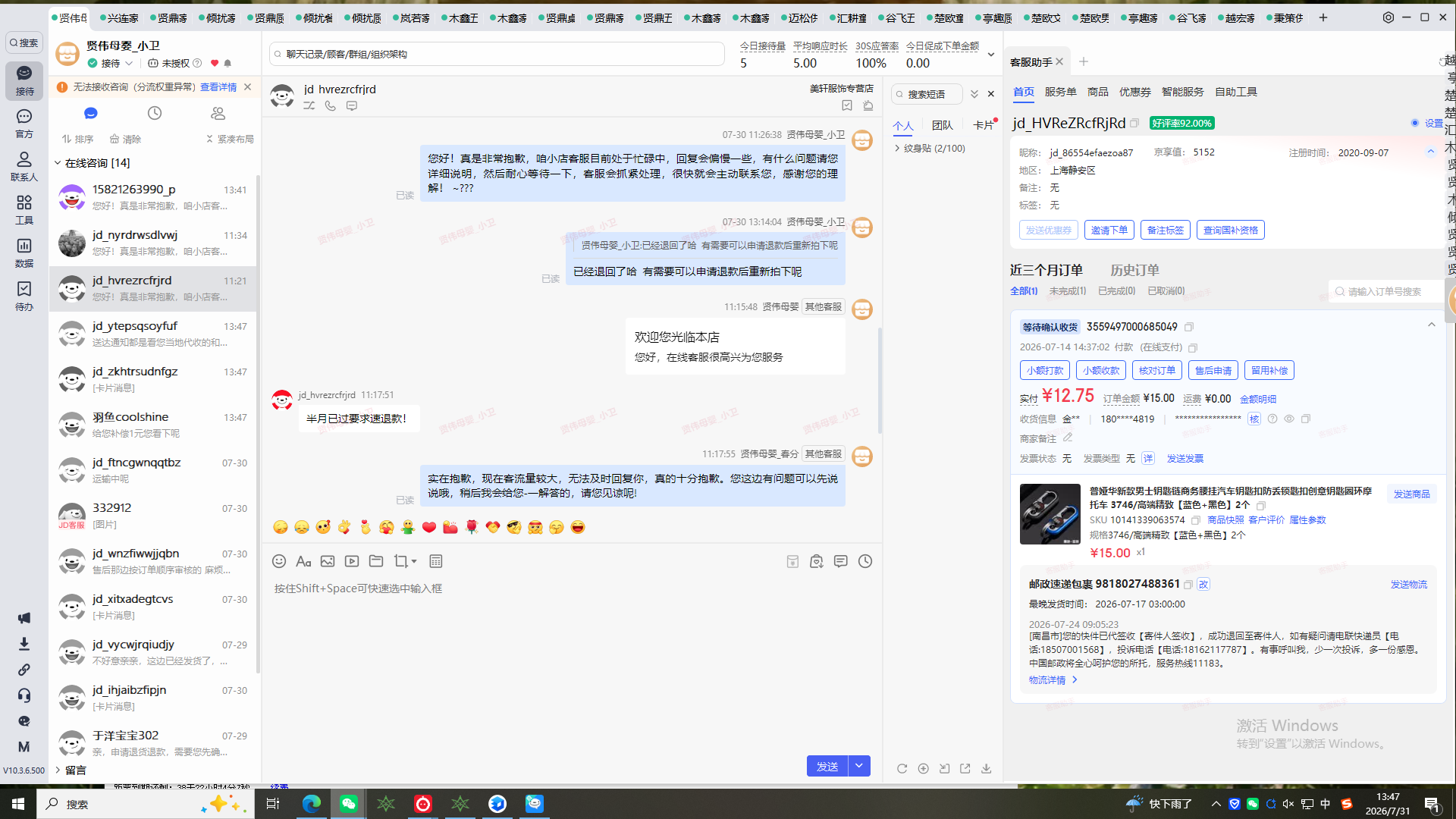Click the headset support icon in sidebar
1456x819 pixels.
click(24, 695)
